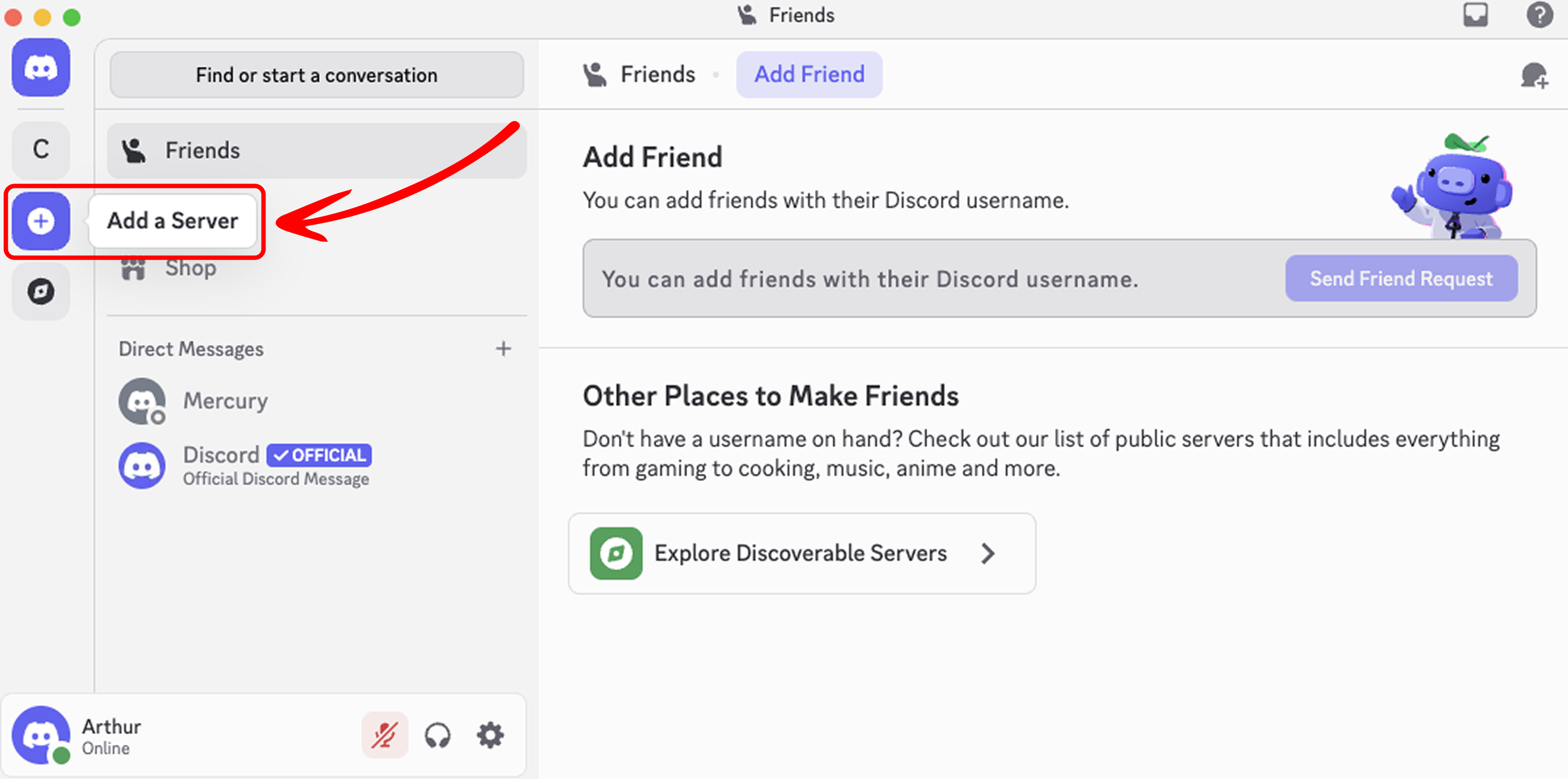Click the Friends item in the sidebar
Image resolution: width=1568 pixels, height=779 pixels.
(317, 151)
